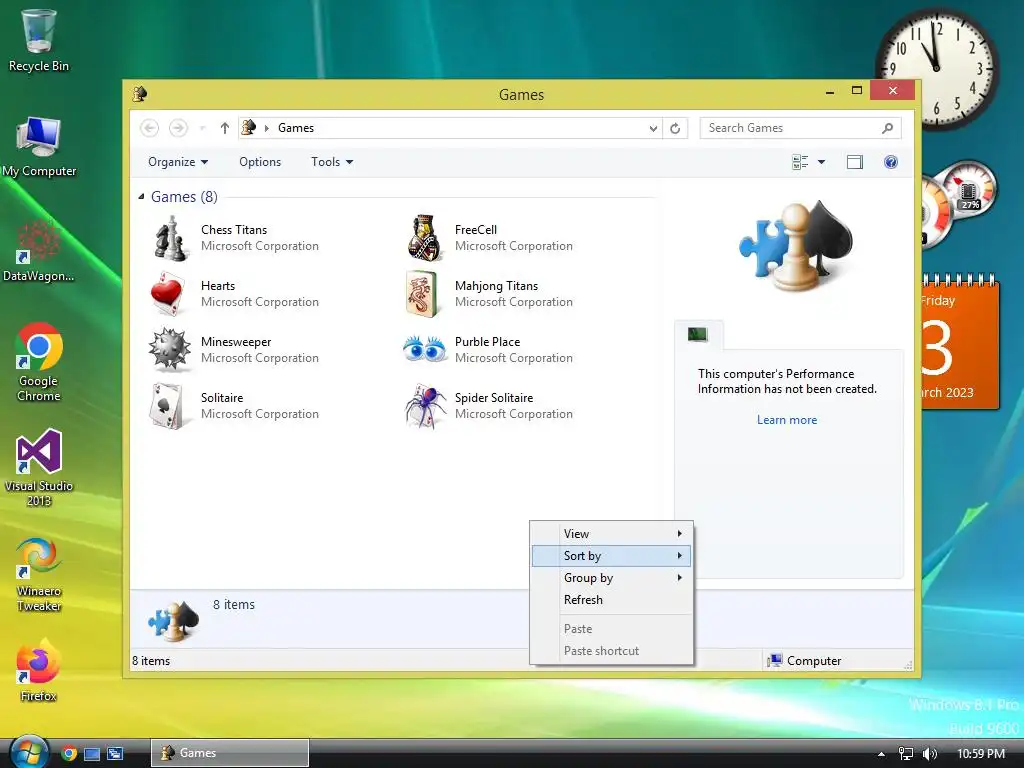Open the recent locations dropdown arrow
Screen dimensions: 1024x768
(203, 128)
